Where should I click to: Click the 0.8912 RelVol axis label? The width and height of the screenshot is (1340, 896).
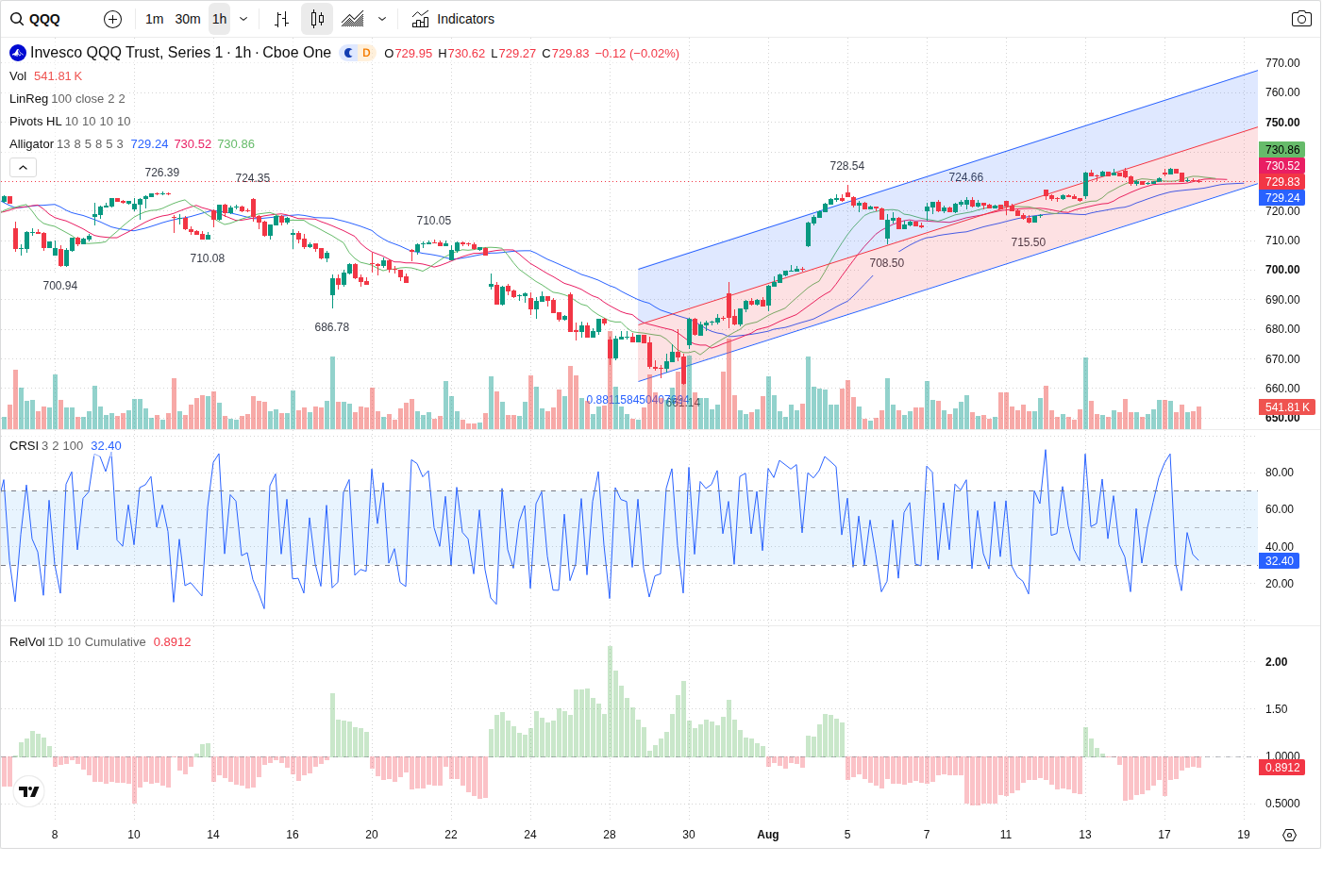[x=1282, y=768]
